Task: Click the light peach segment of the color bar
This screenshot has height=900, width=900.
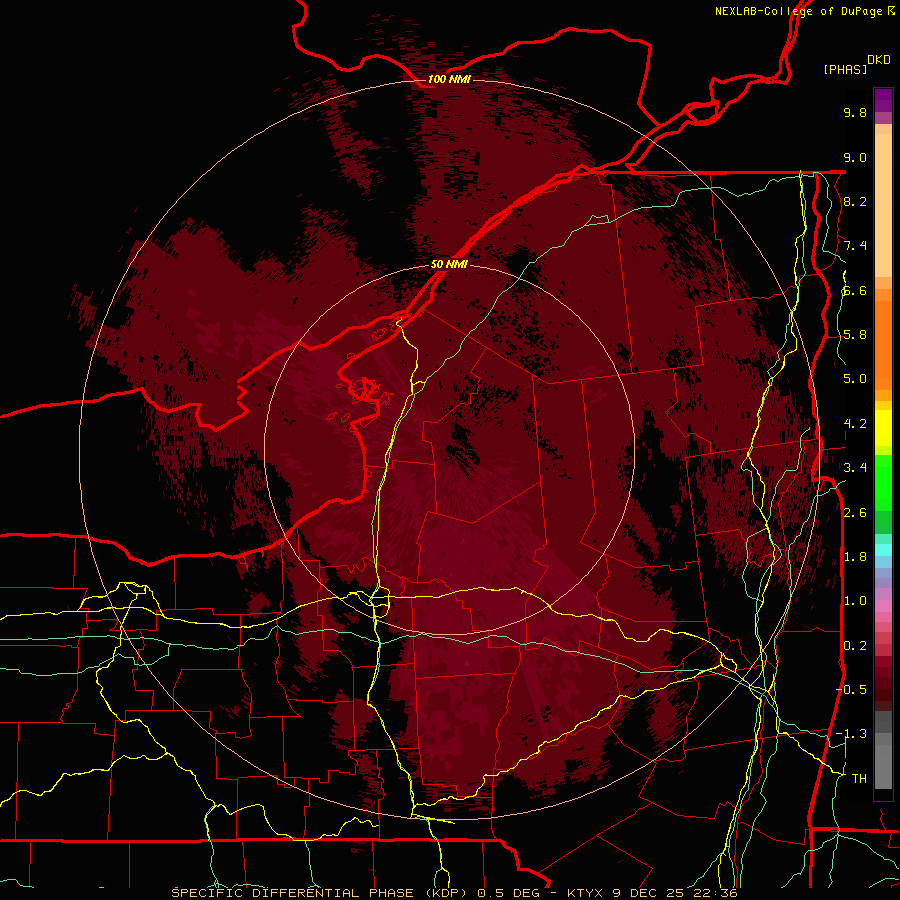Action: coord(883,205)
